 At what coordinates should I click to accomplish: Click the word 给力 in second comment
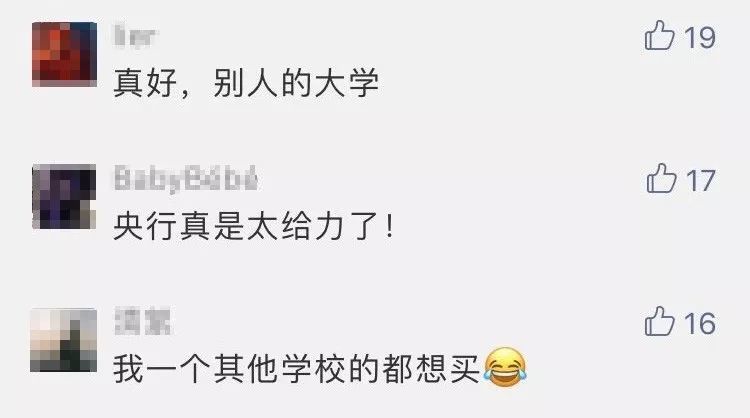pyautogui.click(x=313, y=226)
